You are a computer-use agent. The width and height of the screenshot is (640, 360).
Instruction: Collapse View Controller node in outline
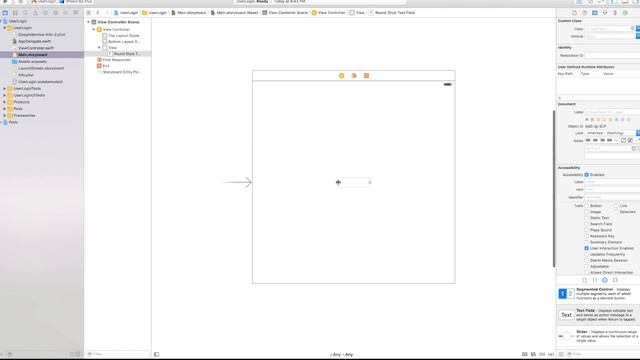[93, 29]
